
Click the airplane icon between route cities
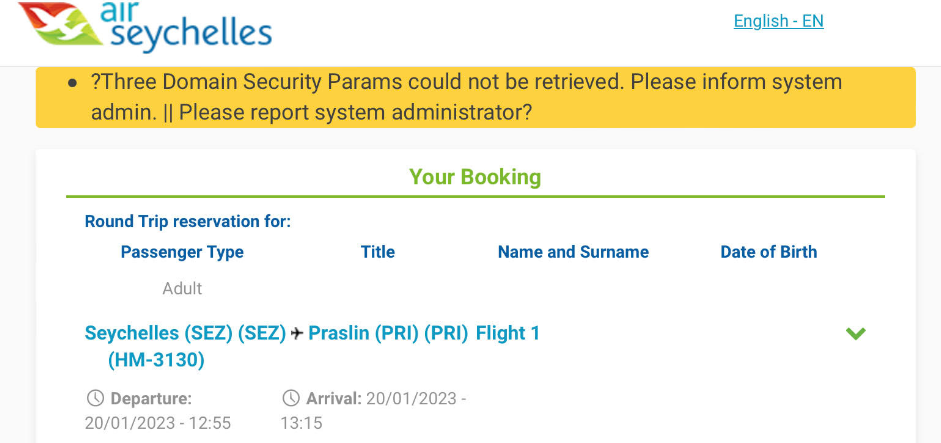point(297,334)
